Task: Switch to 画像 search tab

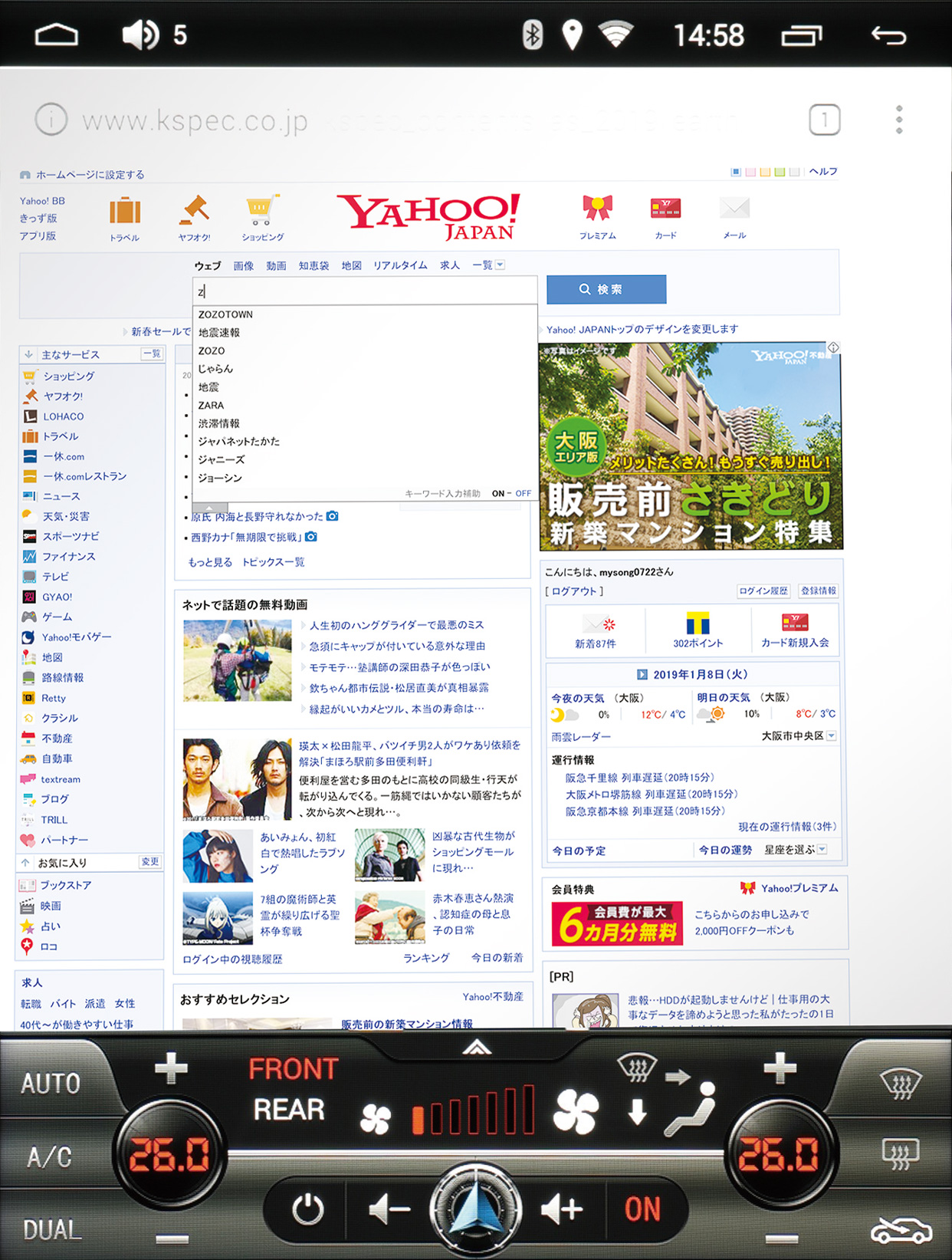Action: 244,266
